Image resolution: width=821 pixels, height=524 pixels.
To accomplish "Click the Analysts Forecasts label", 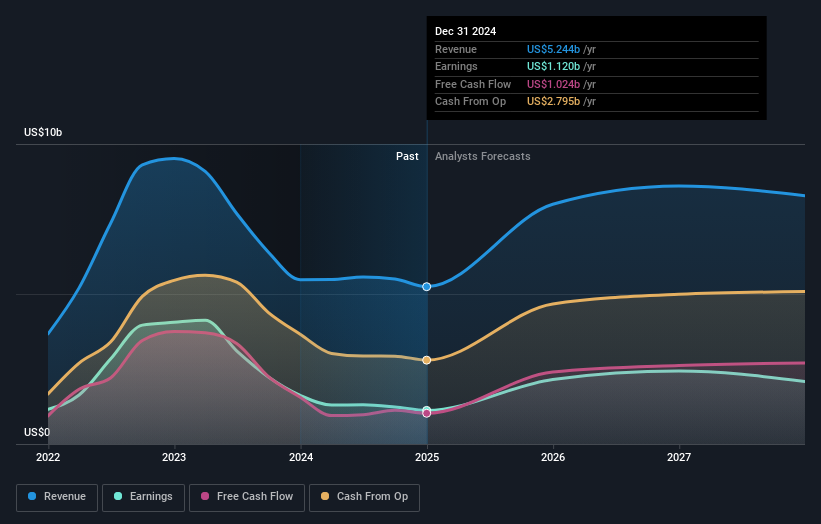I will point(483,157).
